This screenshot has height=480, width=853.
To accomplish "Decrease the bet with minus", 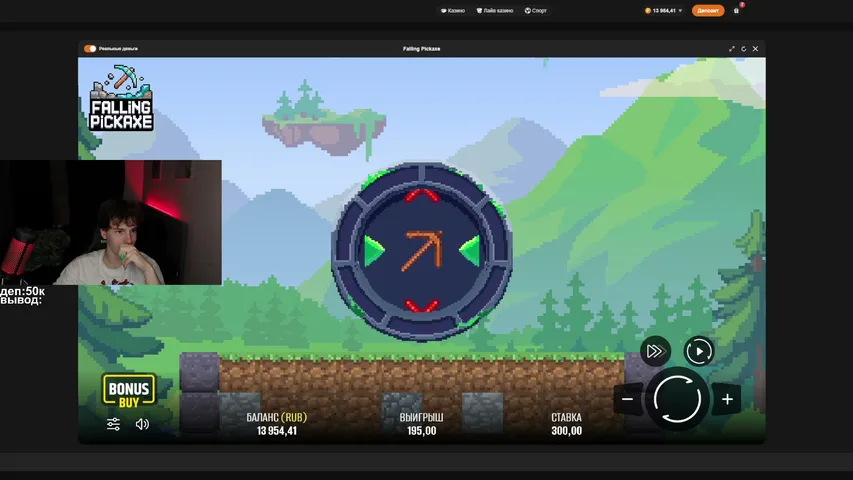I will point(627,399).
